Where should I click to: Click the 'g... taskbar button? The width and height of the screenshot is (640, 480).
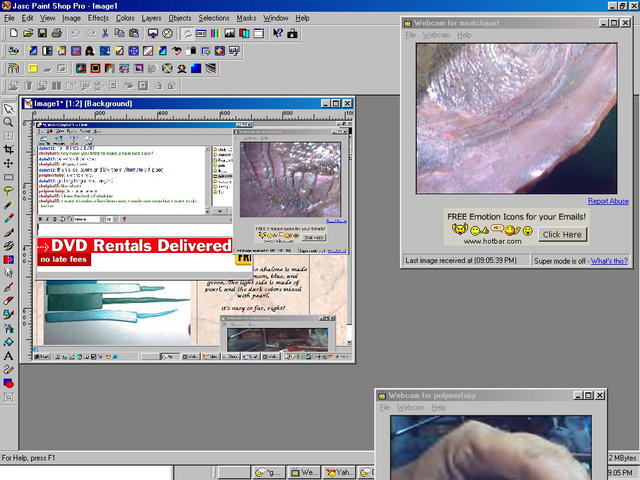tap(267, 473)
